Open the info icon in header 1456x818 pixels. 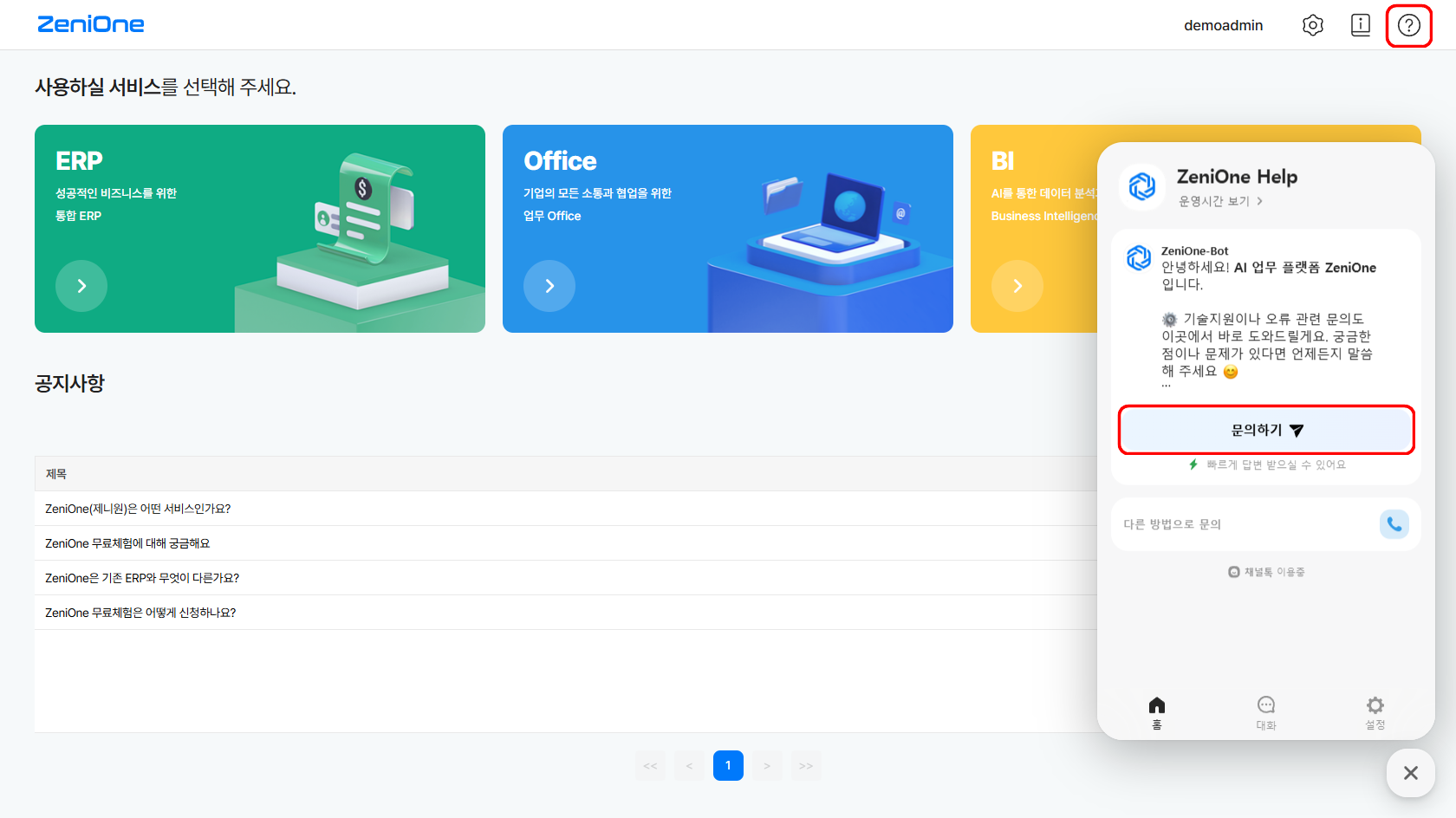tap(1361, 25)
